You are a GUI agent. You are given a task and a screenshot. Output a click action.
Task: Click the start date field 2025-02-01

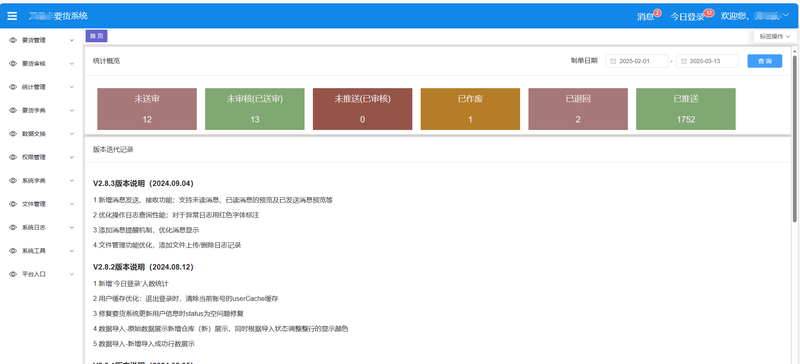pos(637,61)
